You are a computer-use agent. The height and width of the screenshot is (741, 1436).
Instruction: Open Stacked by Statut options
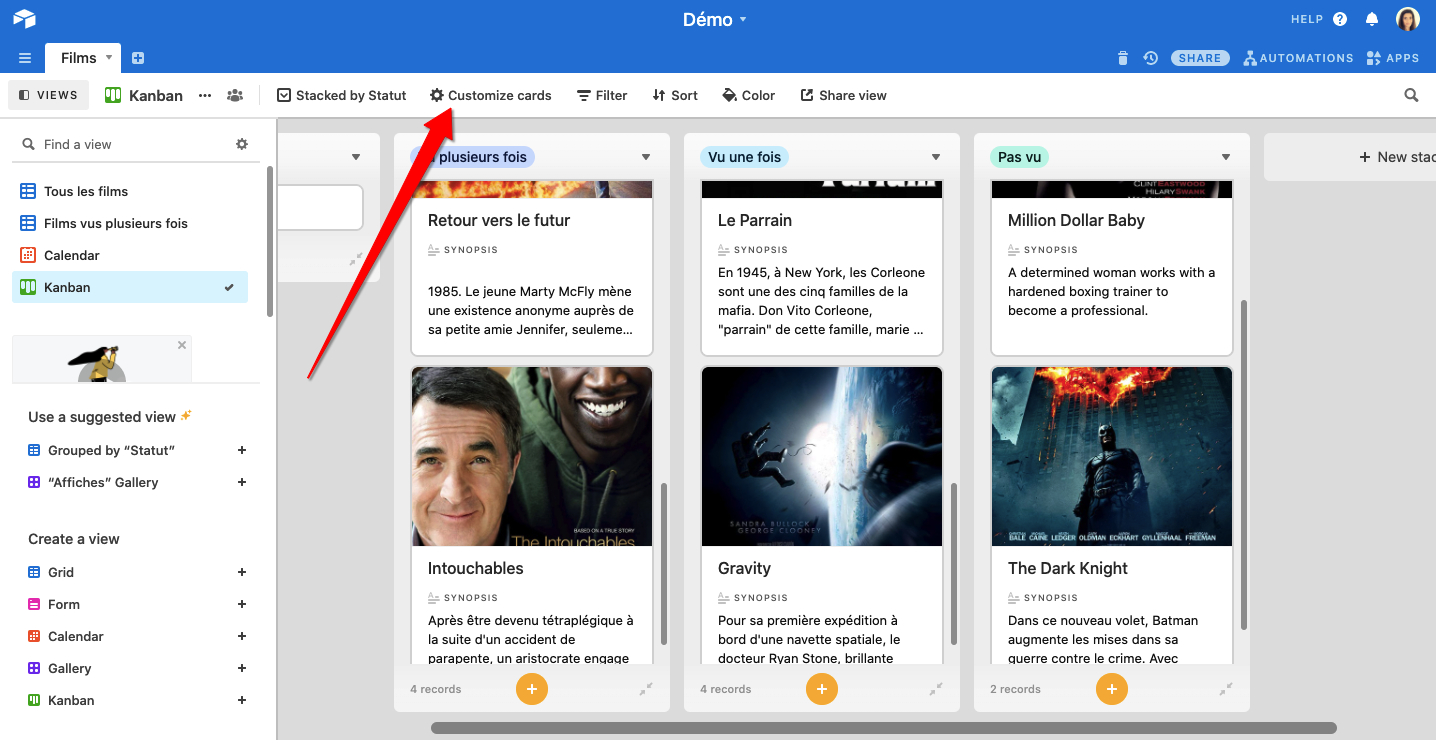(x=341, y=95)
